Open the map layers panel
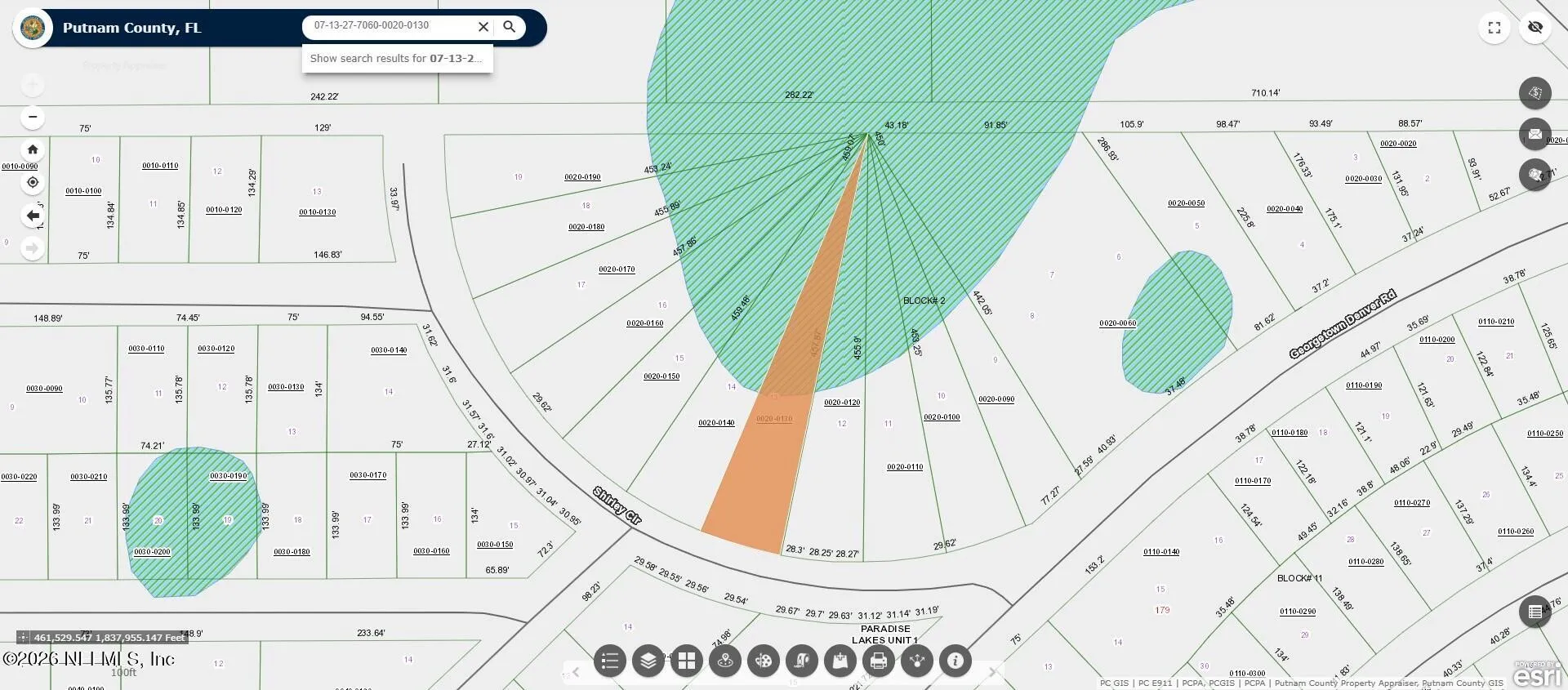The width and height of the screenshot is (1568, 690). click(648, 661)
